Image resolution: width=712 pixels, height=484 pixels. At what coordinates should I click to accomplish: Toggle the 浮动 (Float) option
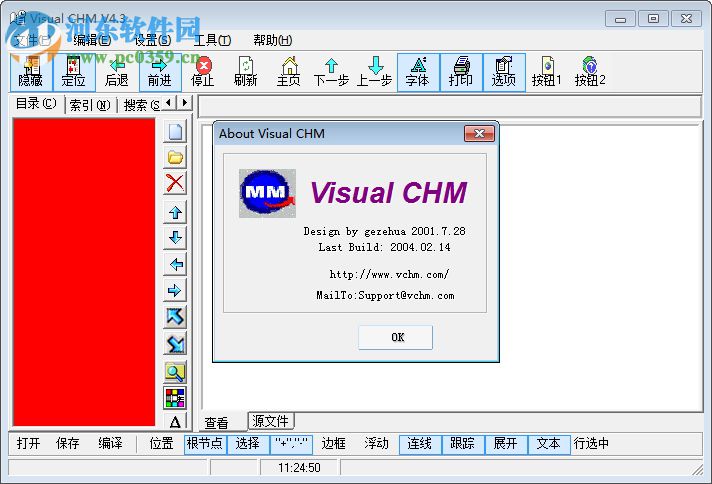[376, 444]
